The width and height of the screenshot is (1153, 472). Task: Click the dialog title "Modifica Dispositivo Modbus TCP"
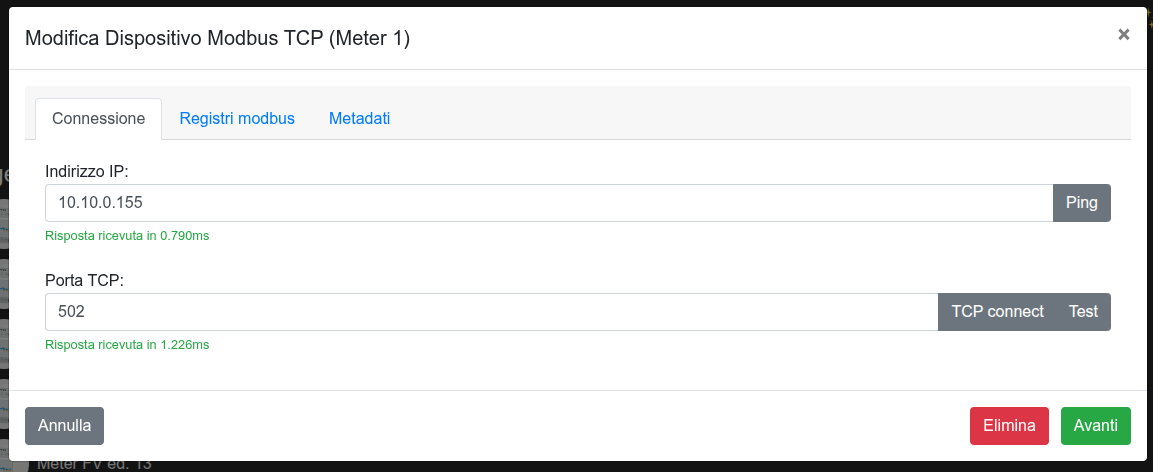coord(217,39)
